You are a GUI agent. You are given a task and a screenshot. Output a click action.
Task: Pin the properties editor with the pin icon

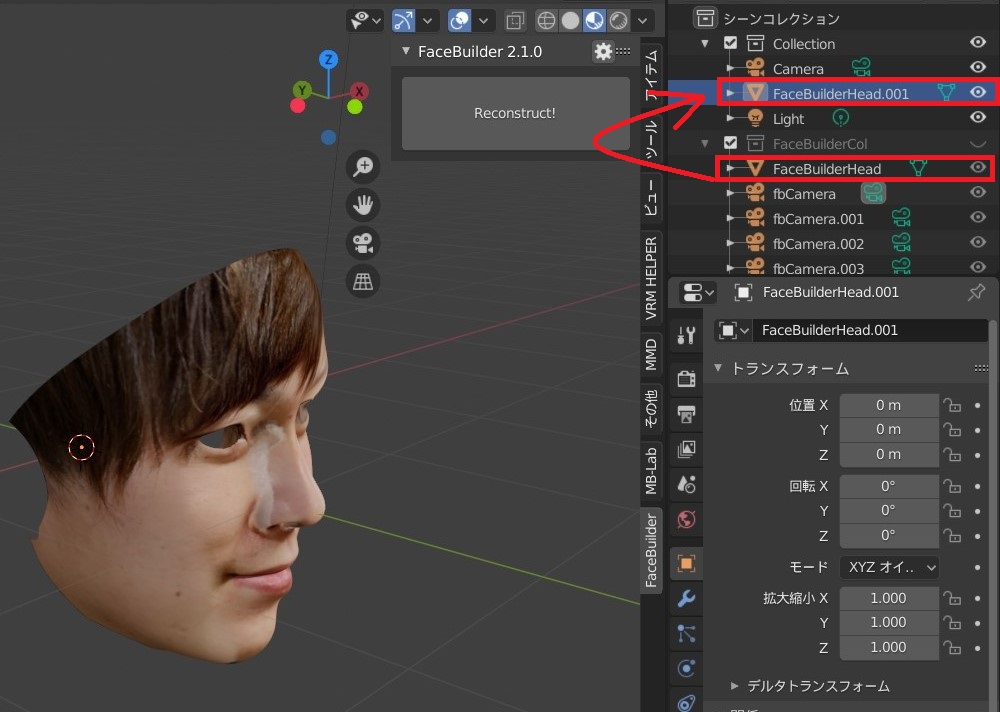[976, 292]
